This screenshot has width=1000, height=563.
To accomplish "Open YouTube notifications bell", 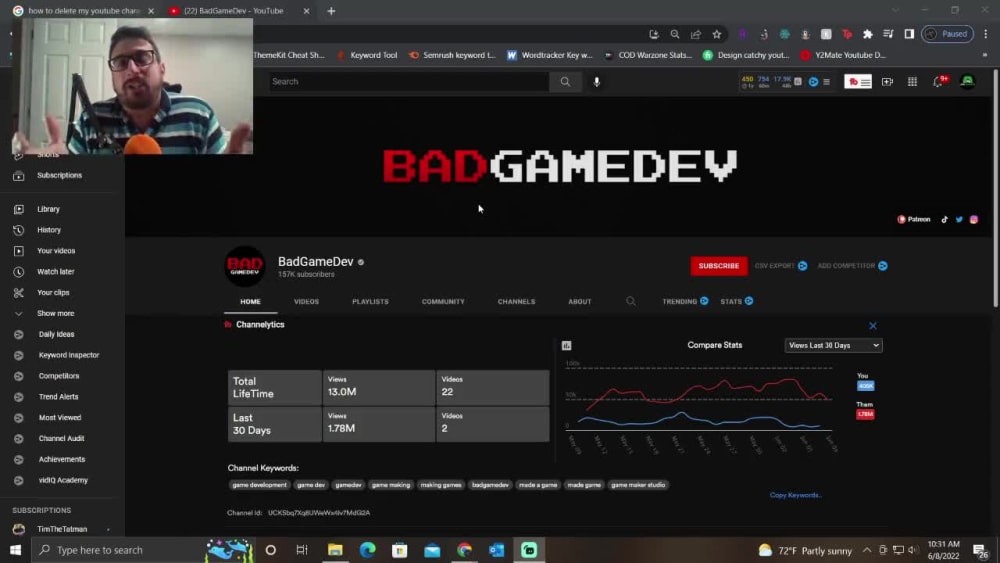I will coord(938,82).
